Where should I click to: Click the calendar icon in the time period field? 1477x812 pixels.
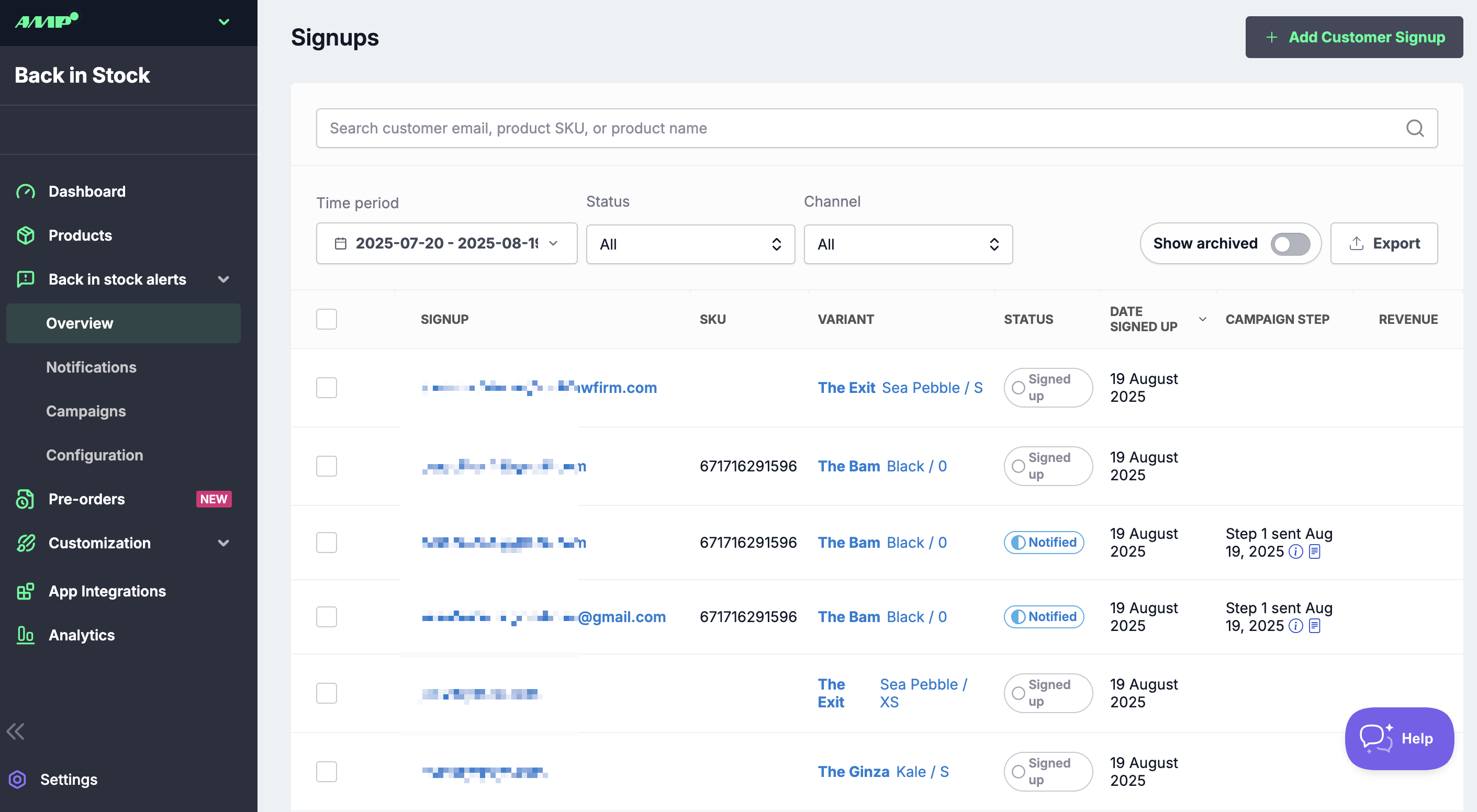coord(341,243)
